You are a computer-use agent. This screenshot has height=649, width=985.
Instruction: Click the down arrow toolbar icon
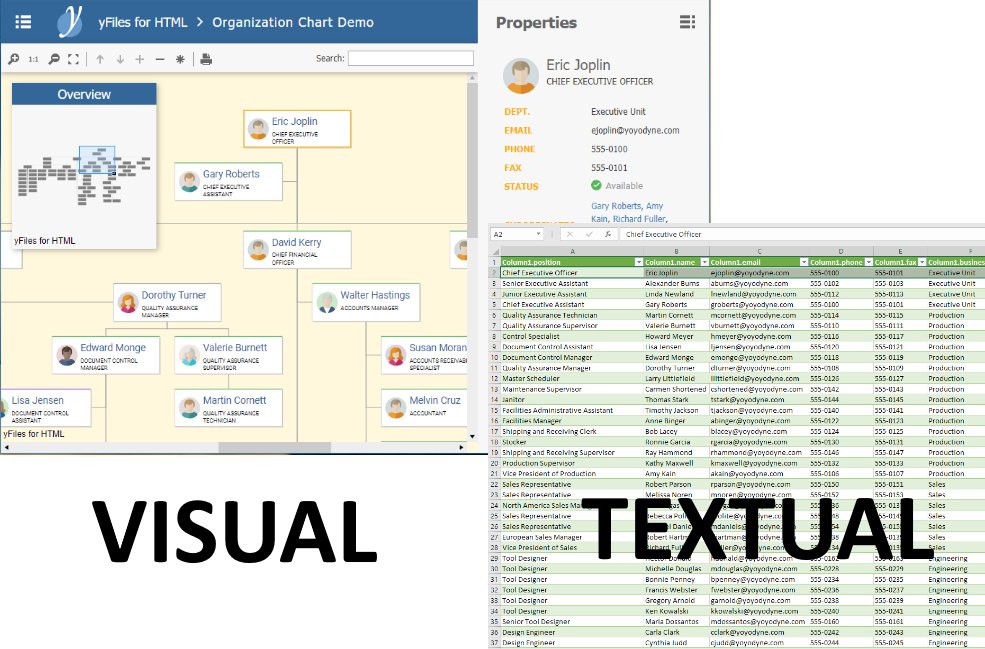[x=120, y=59]
